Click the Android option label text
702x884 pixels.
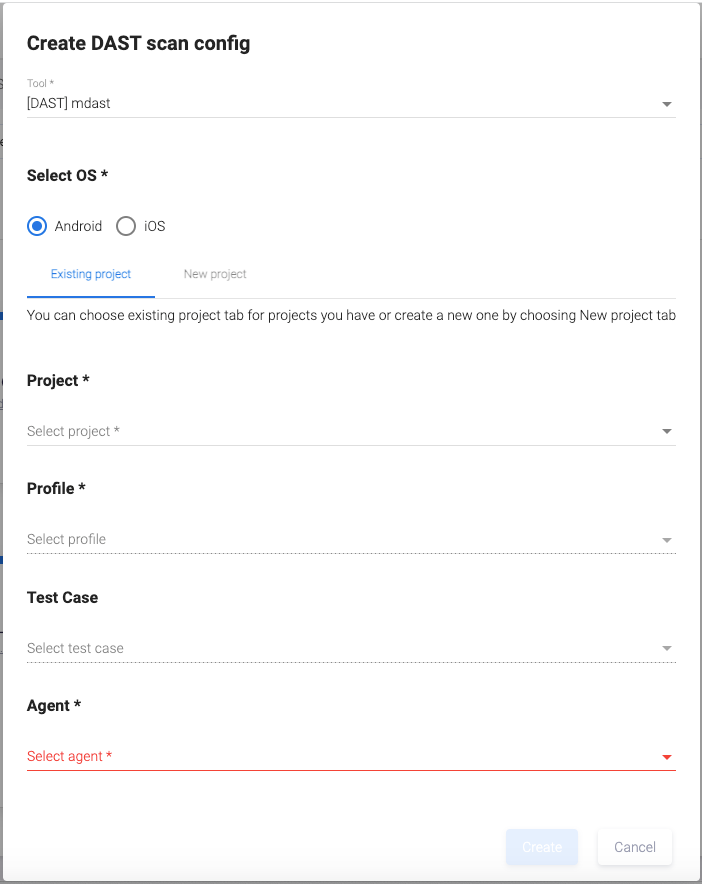tap(78, 226)
